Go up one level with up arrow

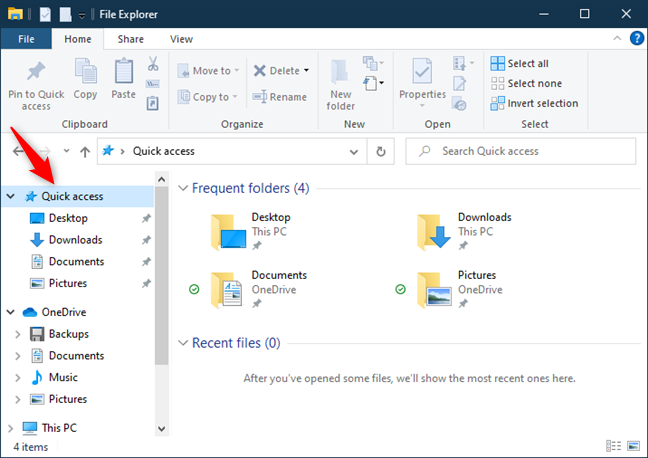coord(85,152)
